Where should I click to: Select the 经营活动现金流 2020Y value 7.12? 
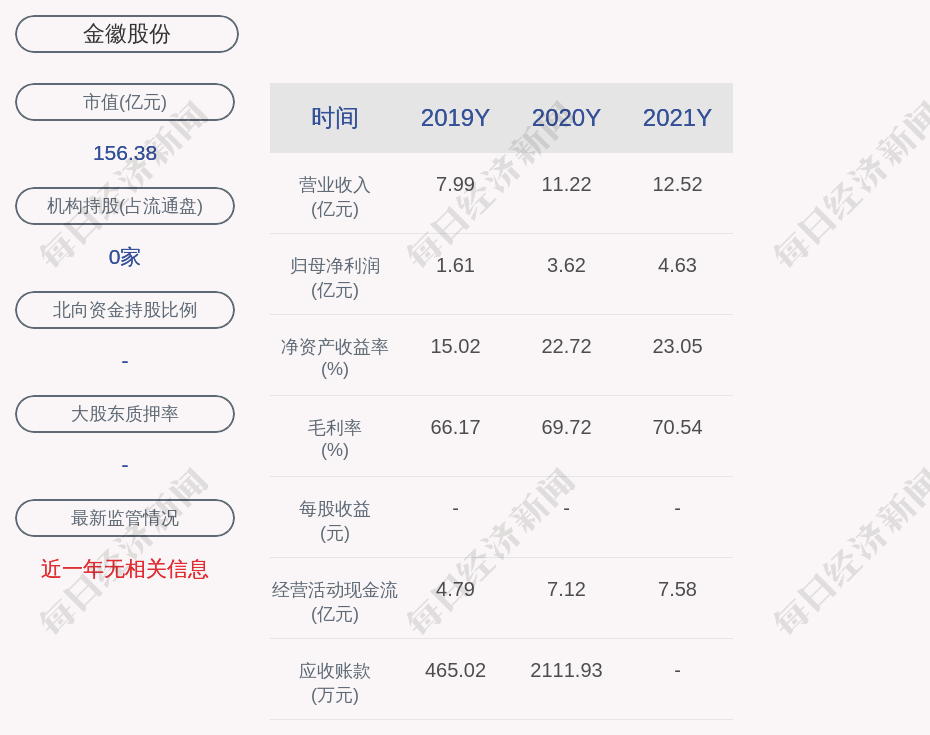(566, 589)
